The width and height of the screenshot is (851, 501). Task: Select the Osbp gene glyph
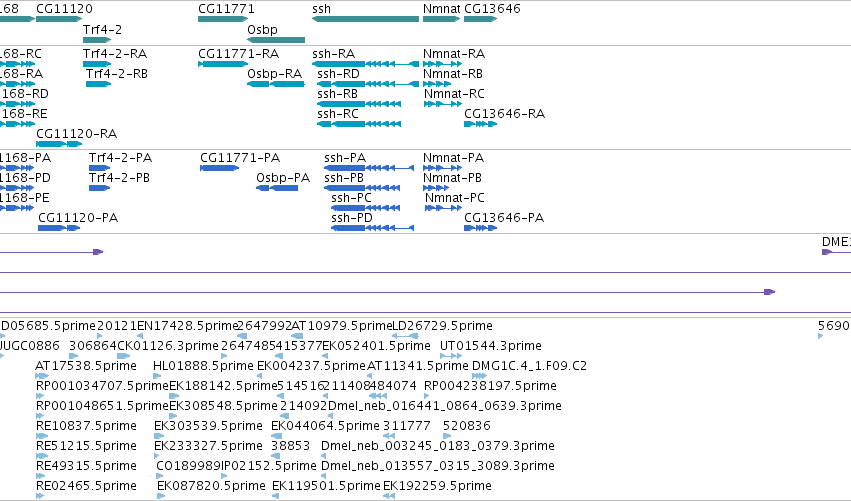pos(276,40)
